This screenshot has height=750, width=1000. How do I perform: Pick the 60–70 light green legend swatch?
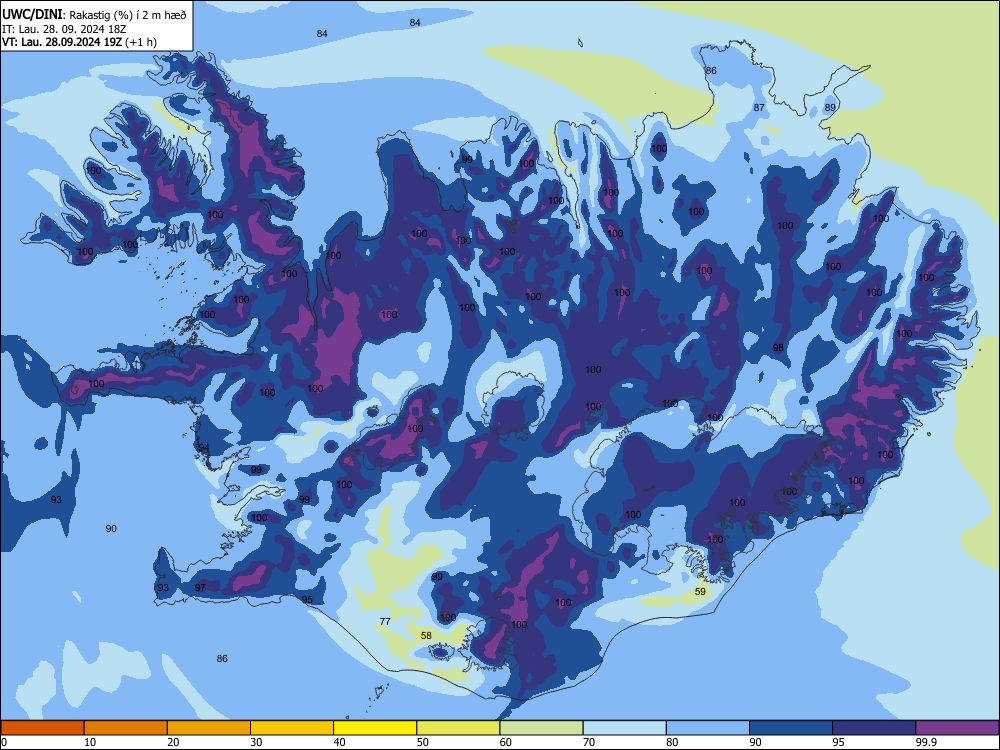coord(541,728)
